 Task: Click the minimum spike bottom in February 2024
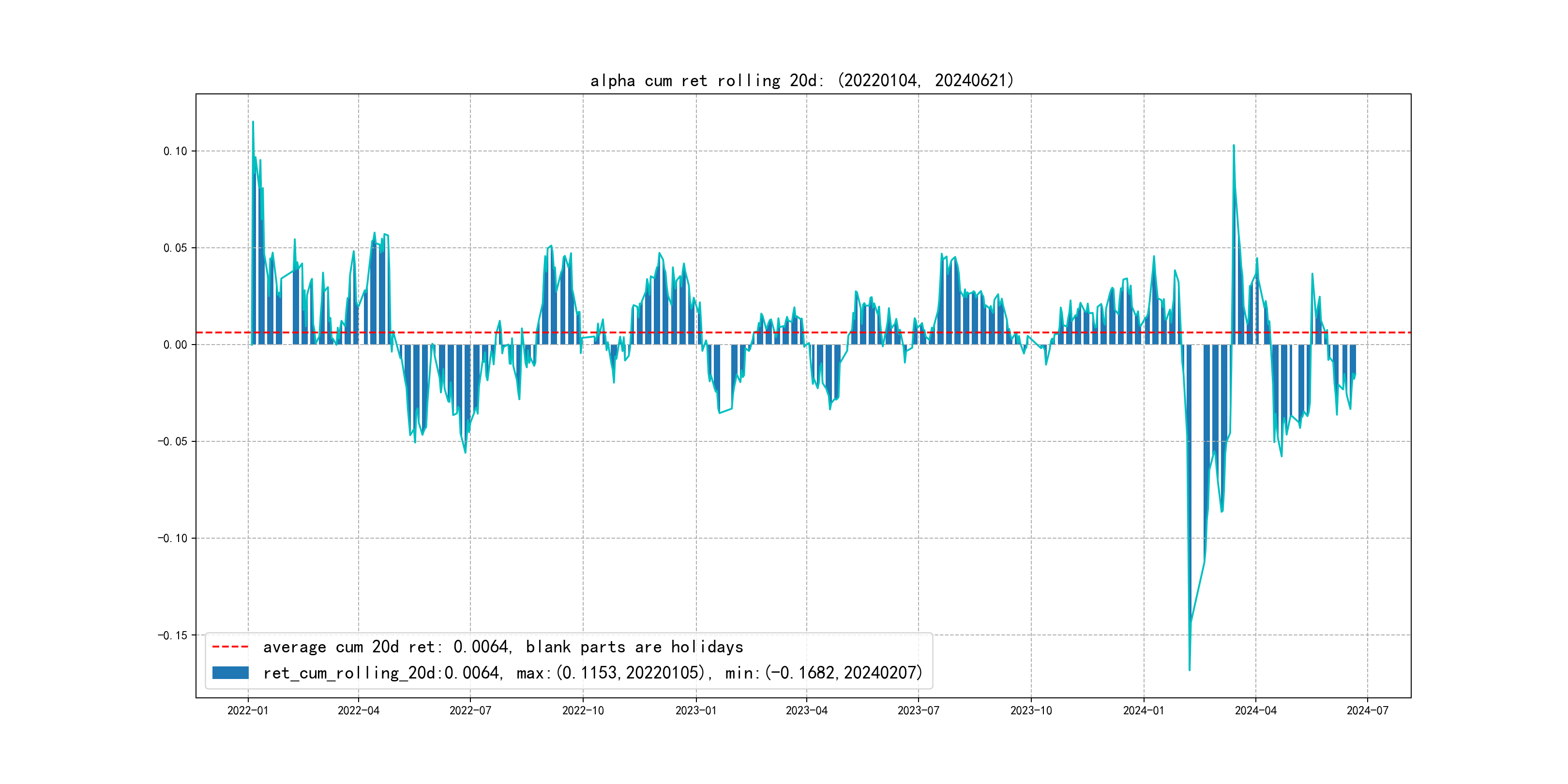[x=1190, y=670]
